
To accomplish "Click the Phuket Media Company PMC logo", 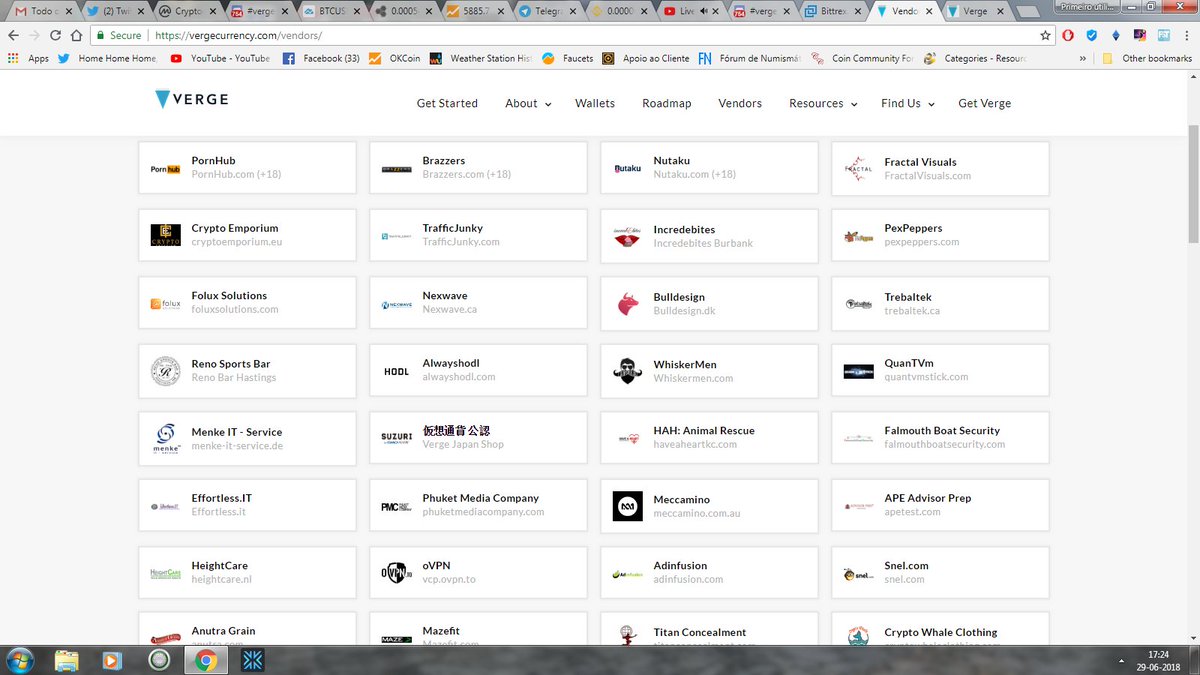I will coord(396,507).
